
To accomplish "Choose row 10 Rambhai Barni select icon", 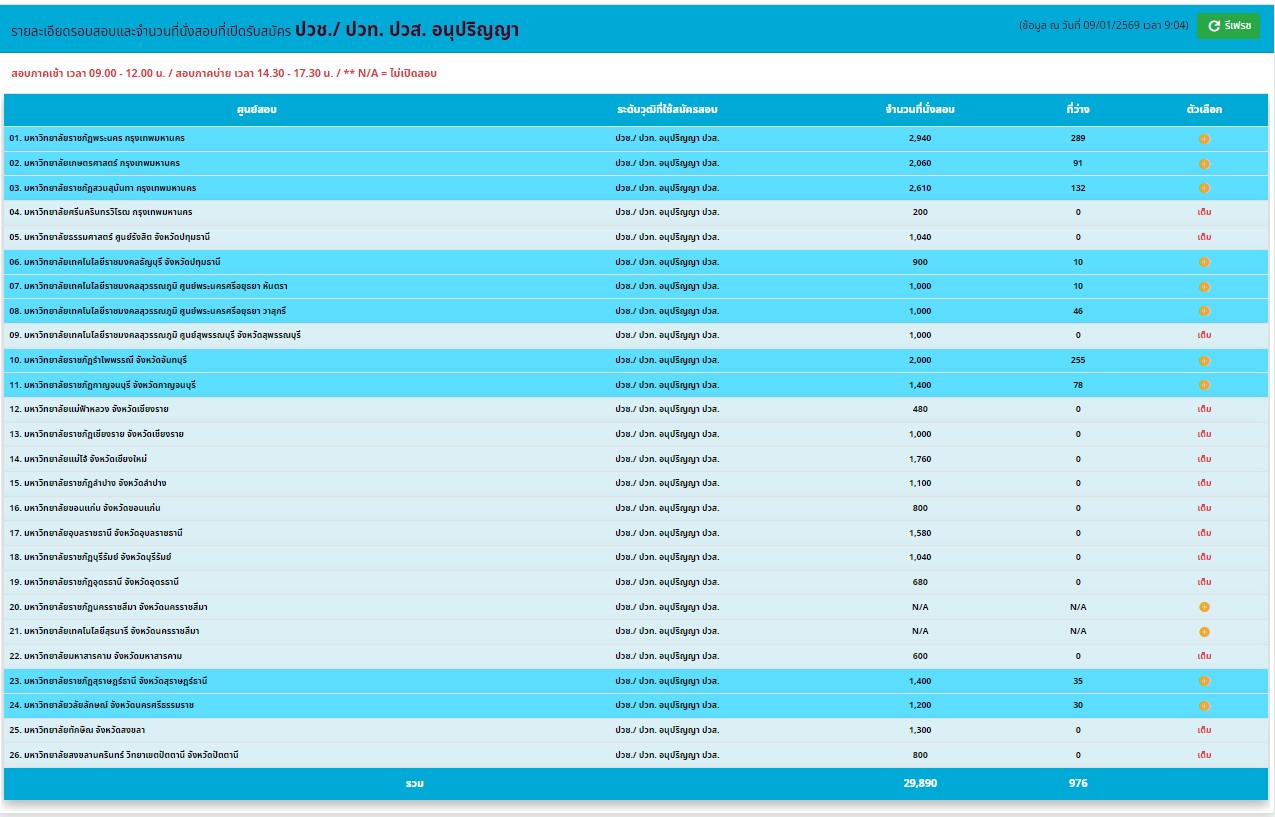I will click(x=1204, y=361).
